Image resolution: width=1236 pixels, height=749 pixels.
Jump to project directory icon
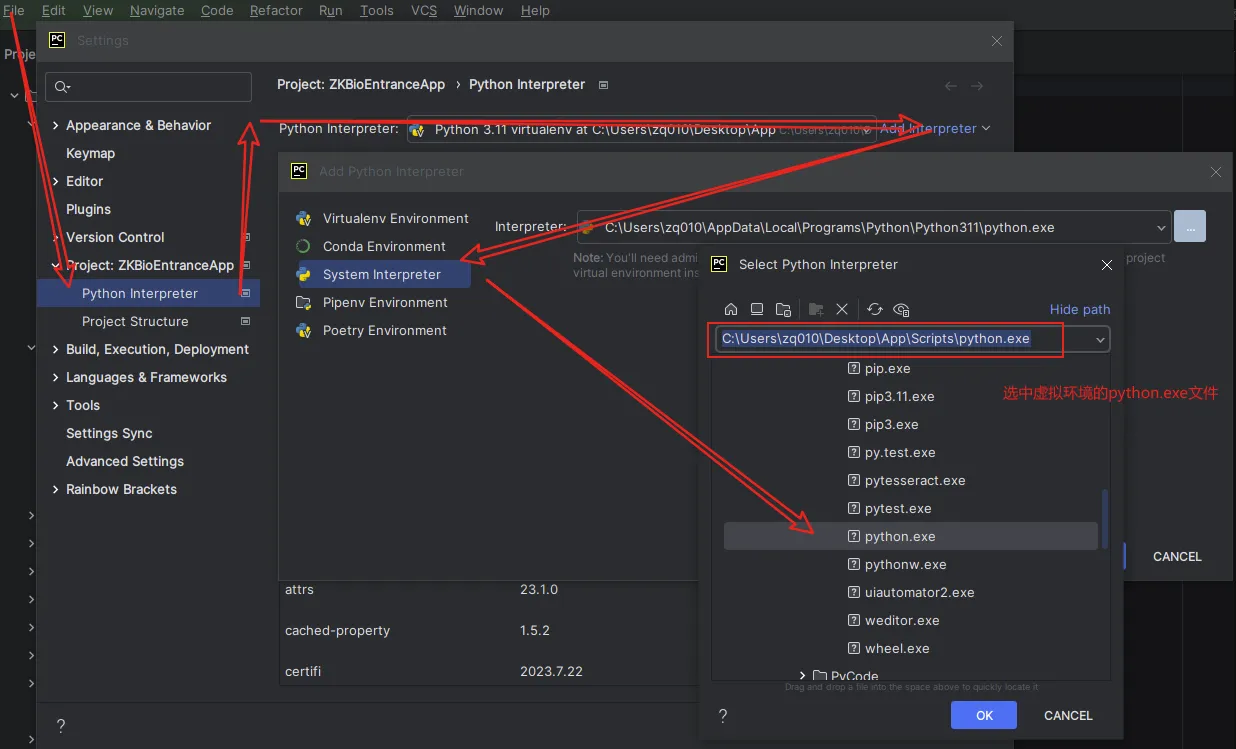783,310
